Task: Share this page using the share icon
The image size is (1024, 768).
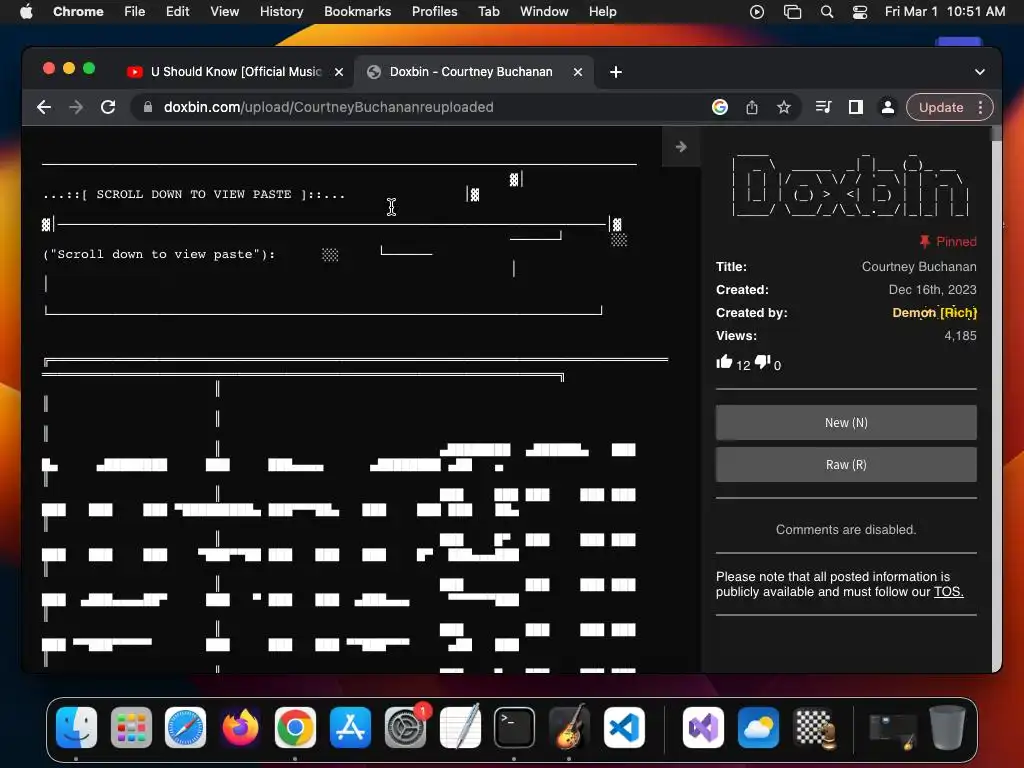Action: [752, 107]
